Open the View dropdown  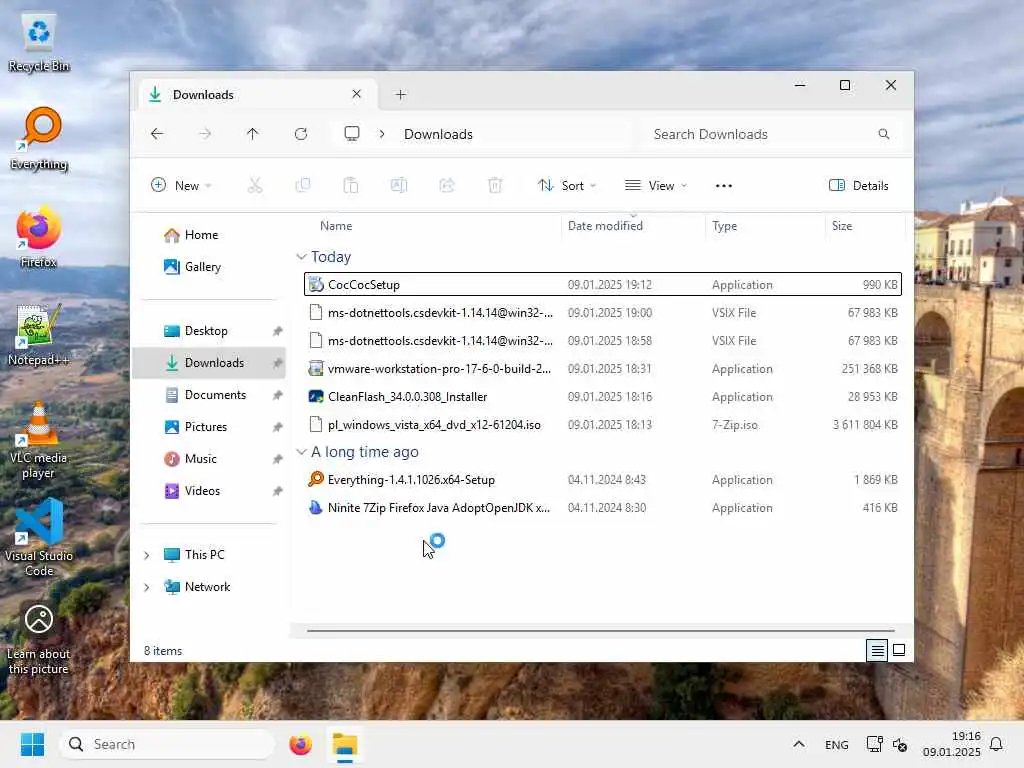[x=656, y=185]
